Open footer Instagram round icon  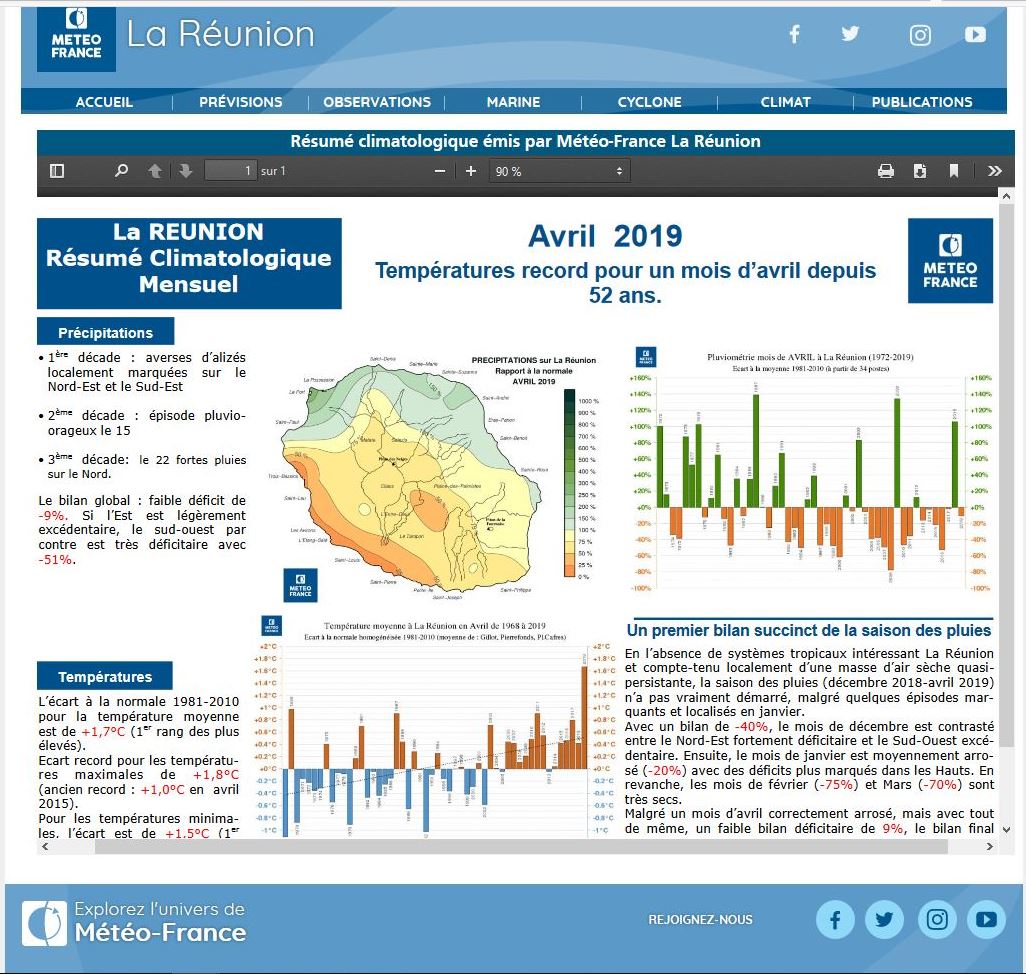(x=936, y=920)
